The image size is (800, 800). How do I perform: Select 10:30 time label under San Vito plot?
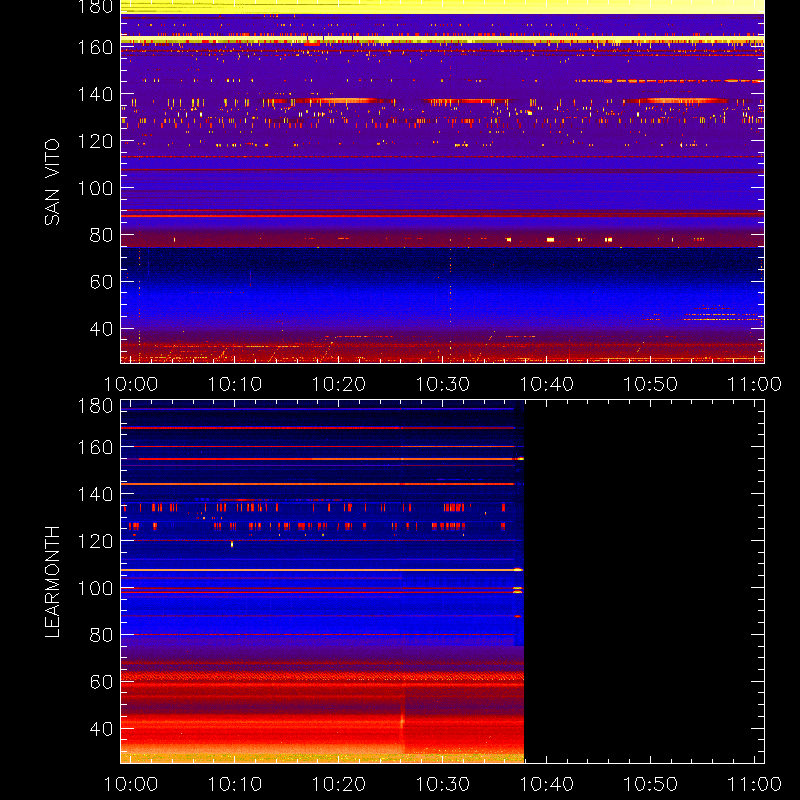pyautogui.click(x=443, y=384)
